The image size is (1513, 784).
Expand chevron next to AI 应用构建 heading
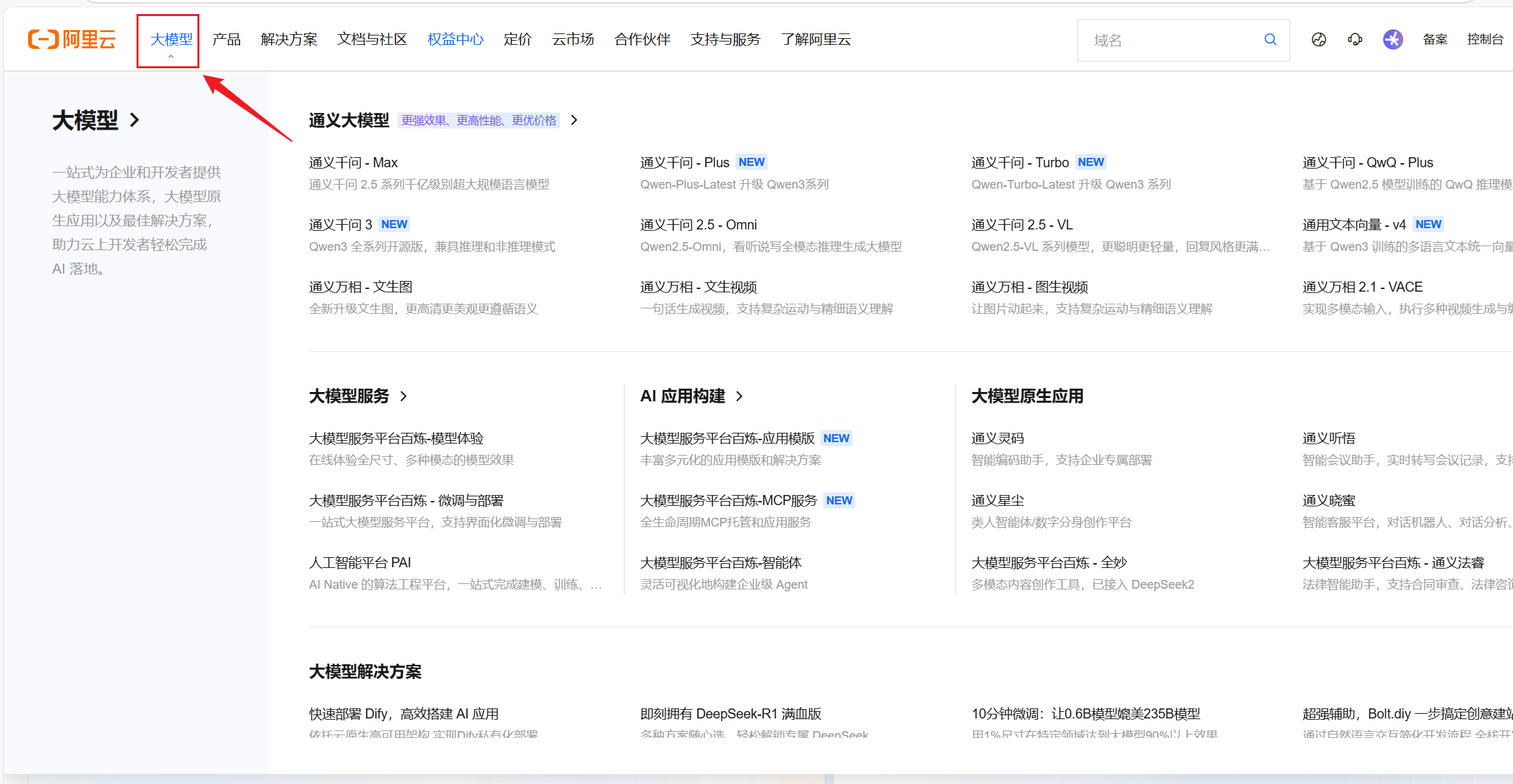click(739, 396)
